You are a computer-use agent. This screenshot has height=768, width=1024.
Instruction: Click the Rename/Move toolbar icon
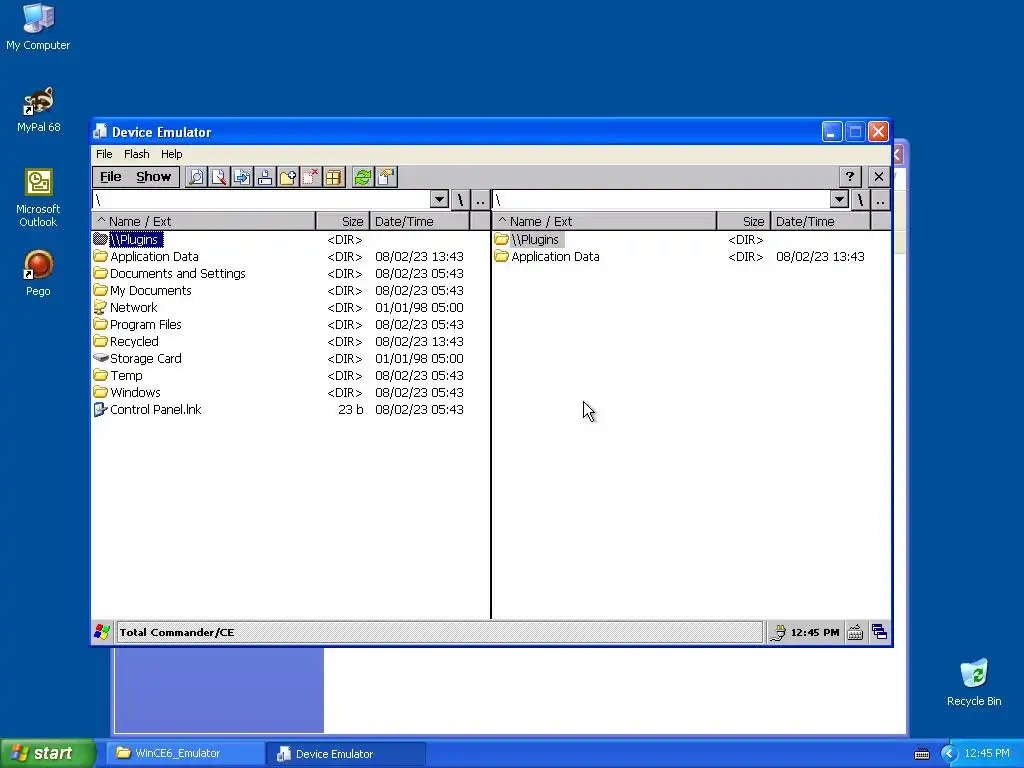[x=264, y=177]
